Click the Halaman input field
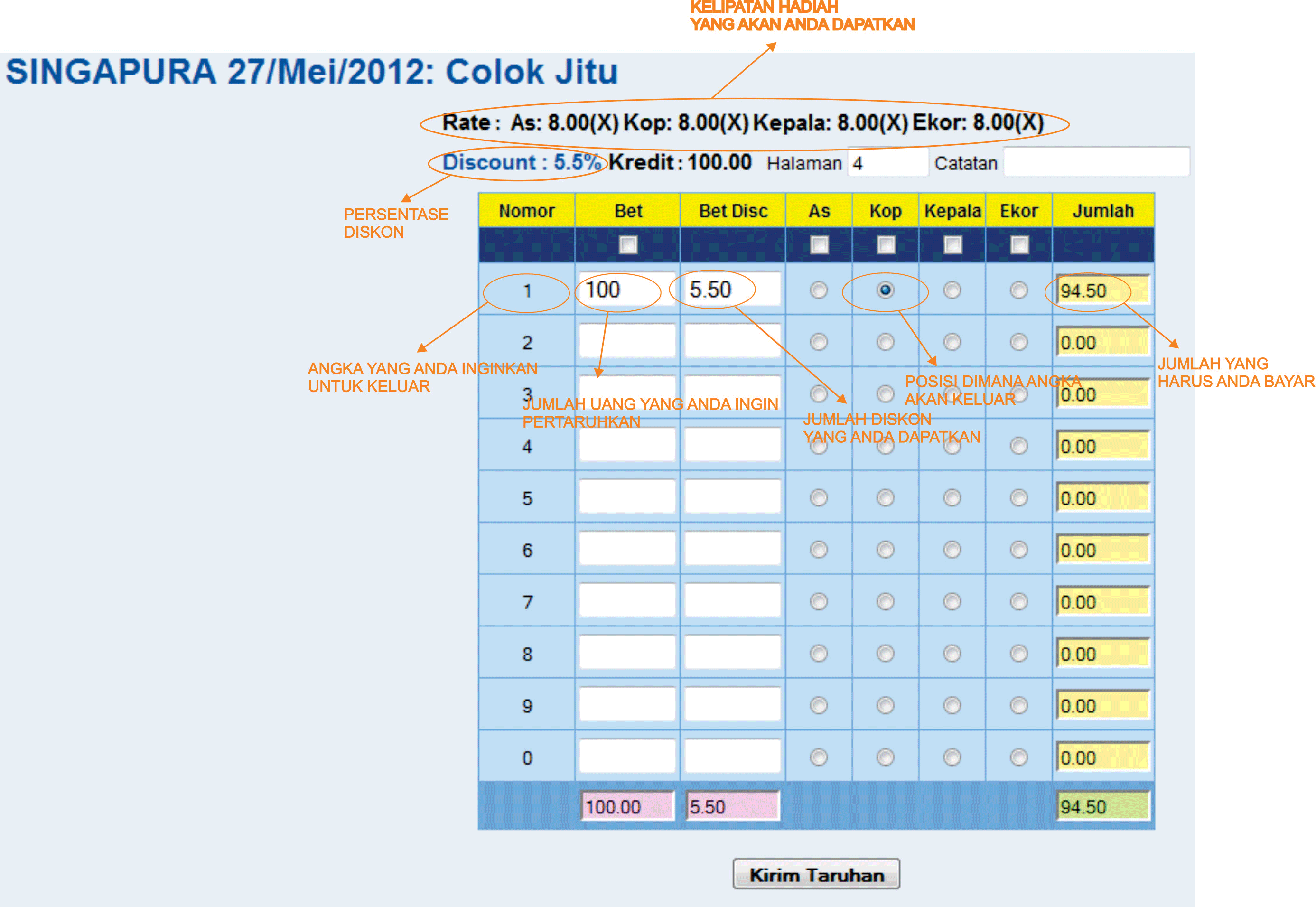1316x907 pixels. click(x=888, y=162)
